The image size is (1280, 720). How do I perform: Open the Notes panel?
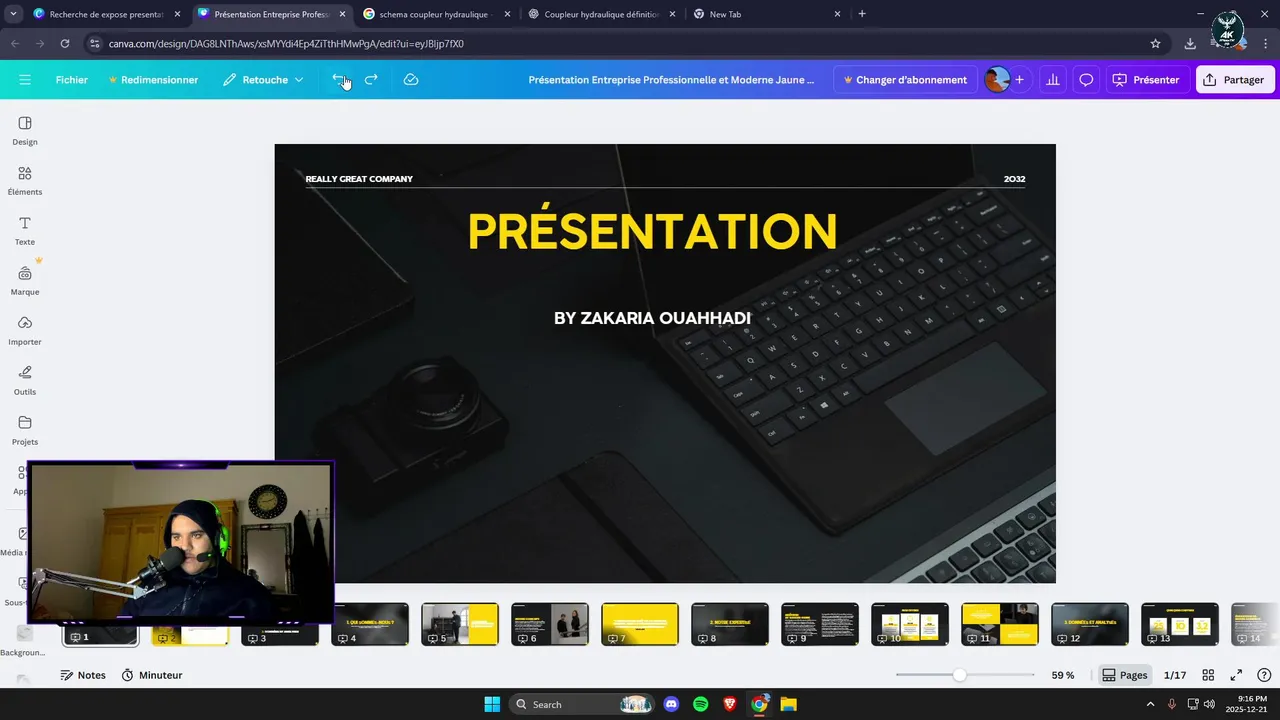(83, 675)
